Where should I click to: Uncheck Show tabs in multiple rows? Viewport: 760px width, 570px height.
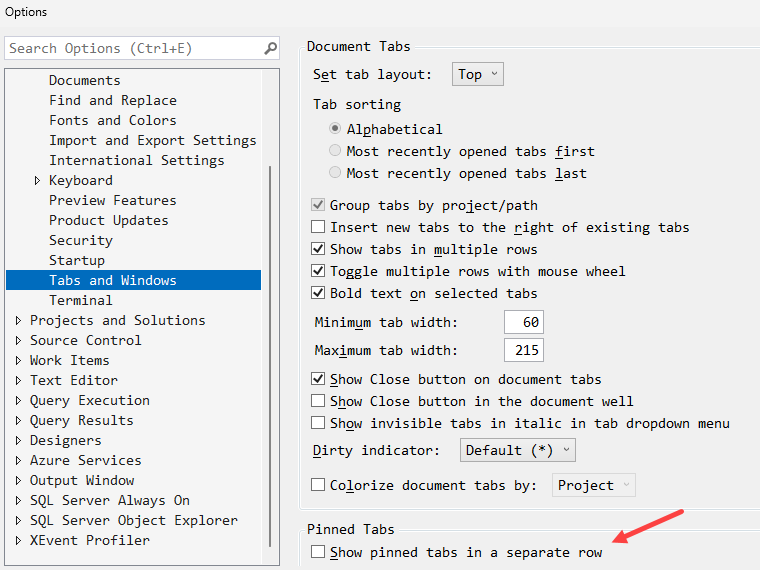click(318, 249)
